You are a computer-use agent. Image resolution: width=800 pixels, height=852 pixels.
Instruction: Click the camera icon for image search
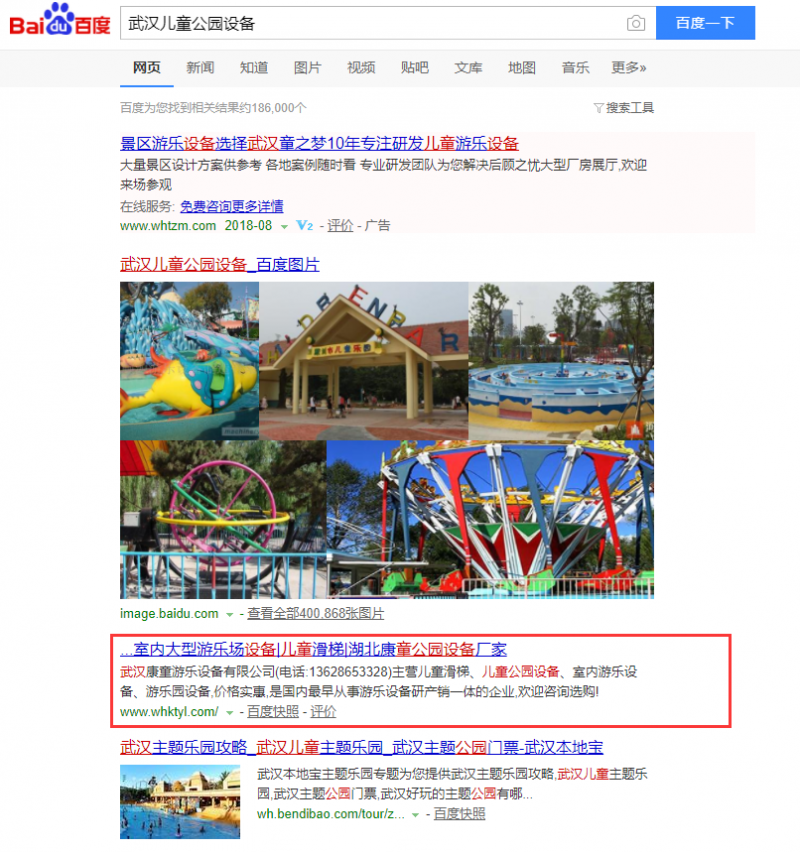click(x=636, y=22)
